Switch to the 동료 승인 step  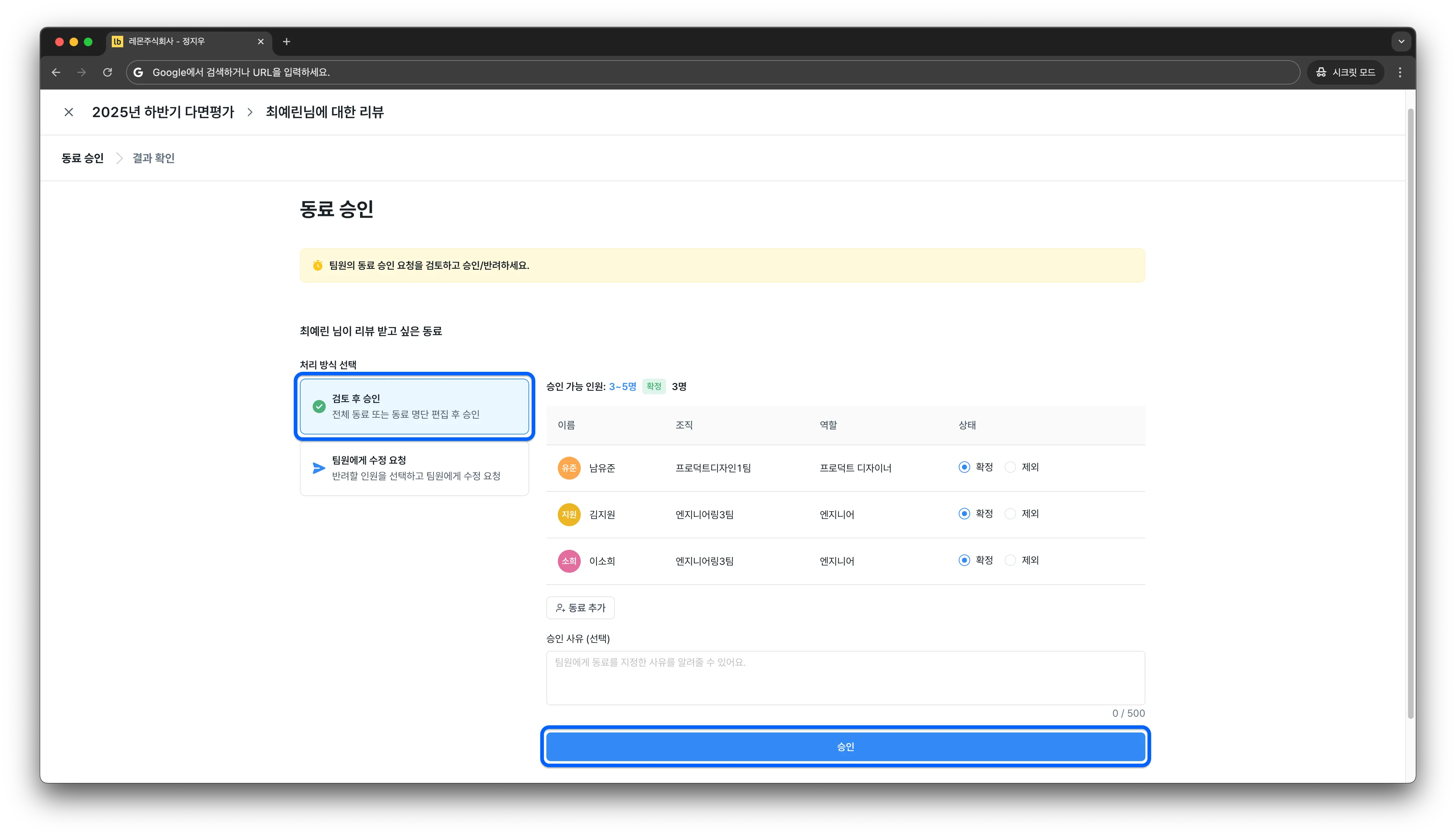click(x=83, y=158)
